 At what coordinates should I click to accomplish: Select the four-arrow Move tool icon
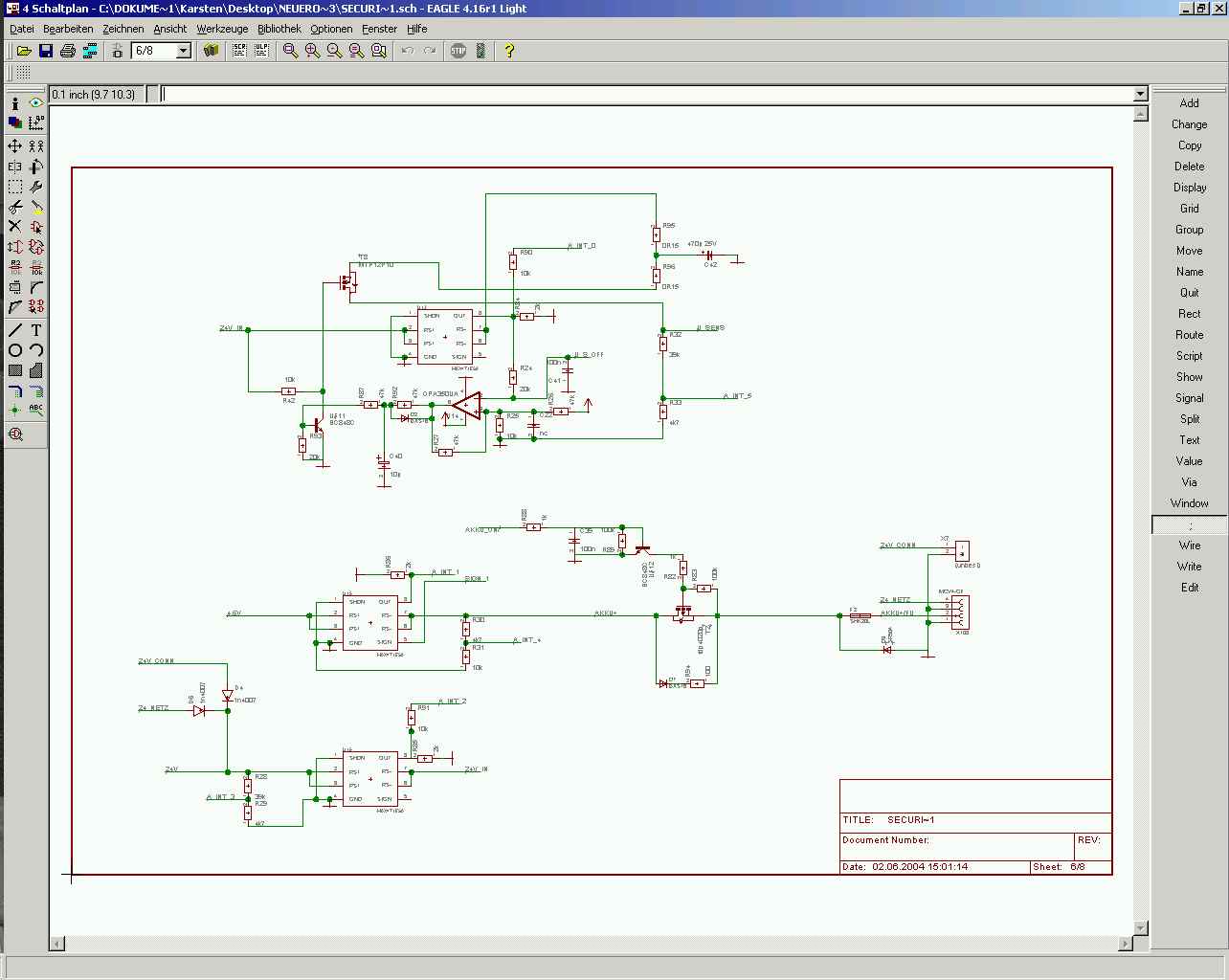coord(15,146)
